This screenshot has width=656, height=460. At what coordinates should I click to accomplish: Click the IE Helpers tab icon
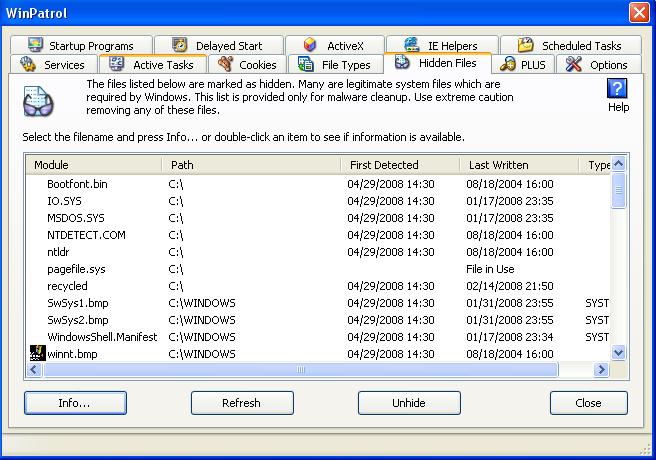tap(411, 45)
